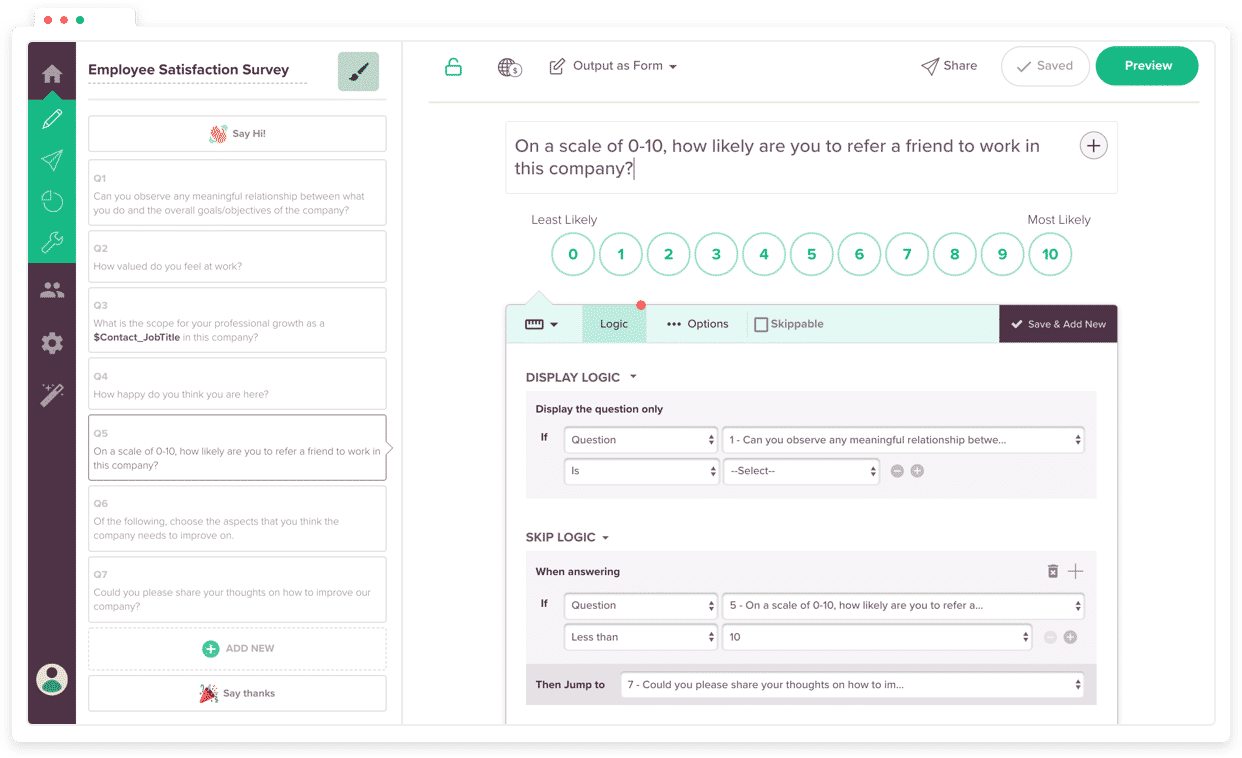
Task: Select rating 5 on the scale
Action: tap(812, 254)
